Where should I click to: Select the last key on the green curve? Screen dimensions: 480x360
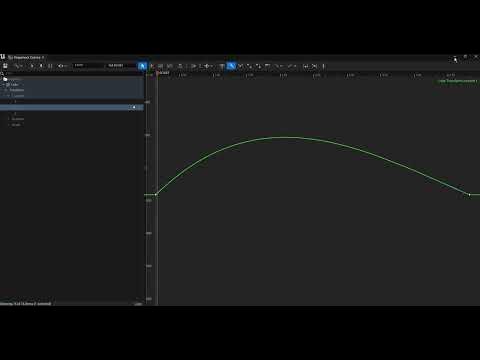[x=469, y=194]
